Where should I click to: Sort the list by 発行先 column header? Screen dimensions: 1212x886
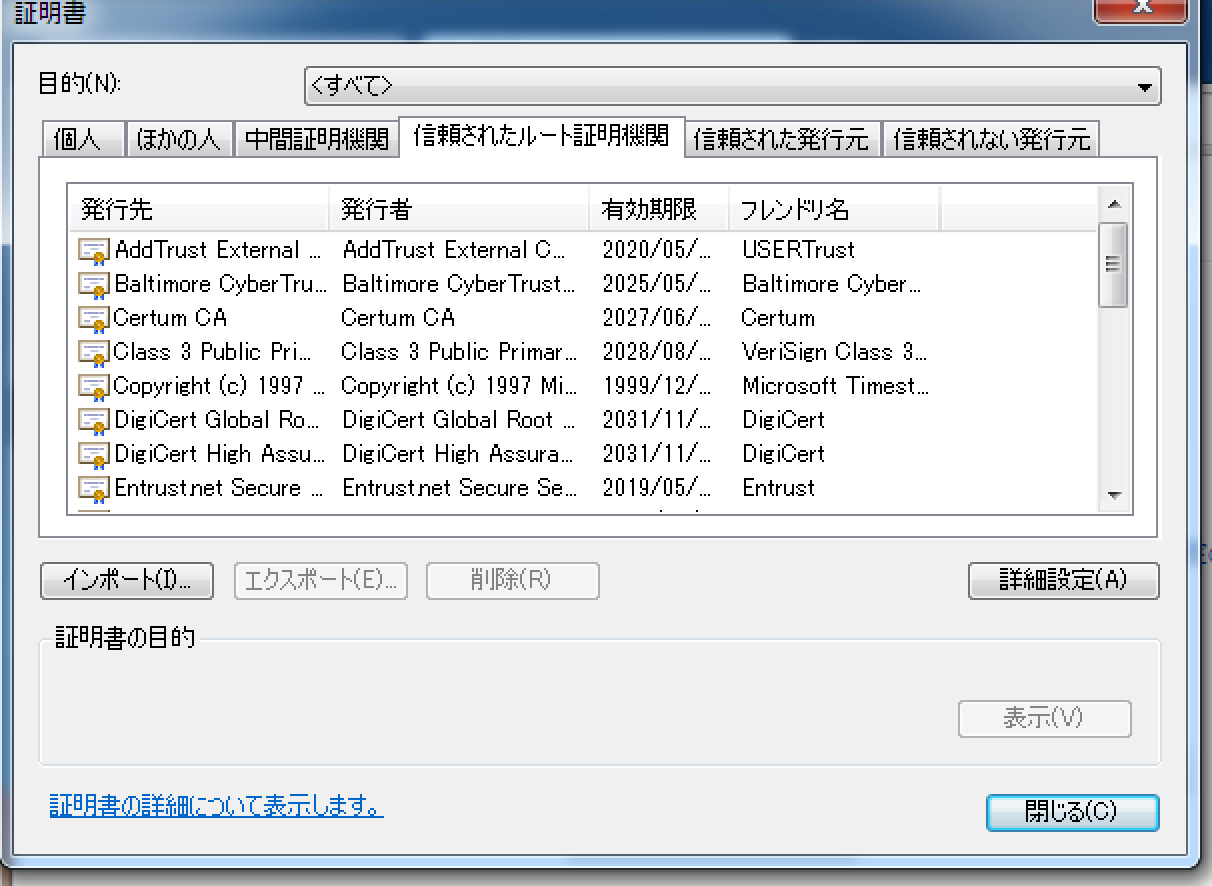point(199,210)
